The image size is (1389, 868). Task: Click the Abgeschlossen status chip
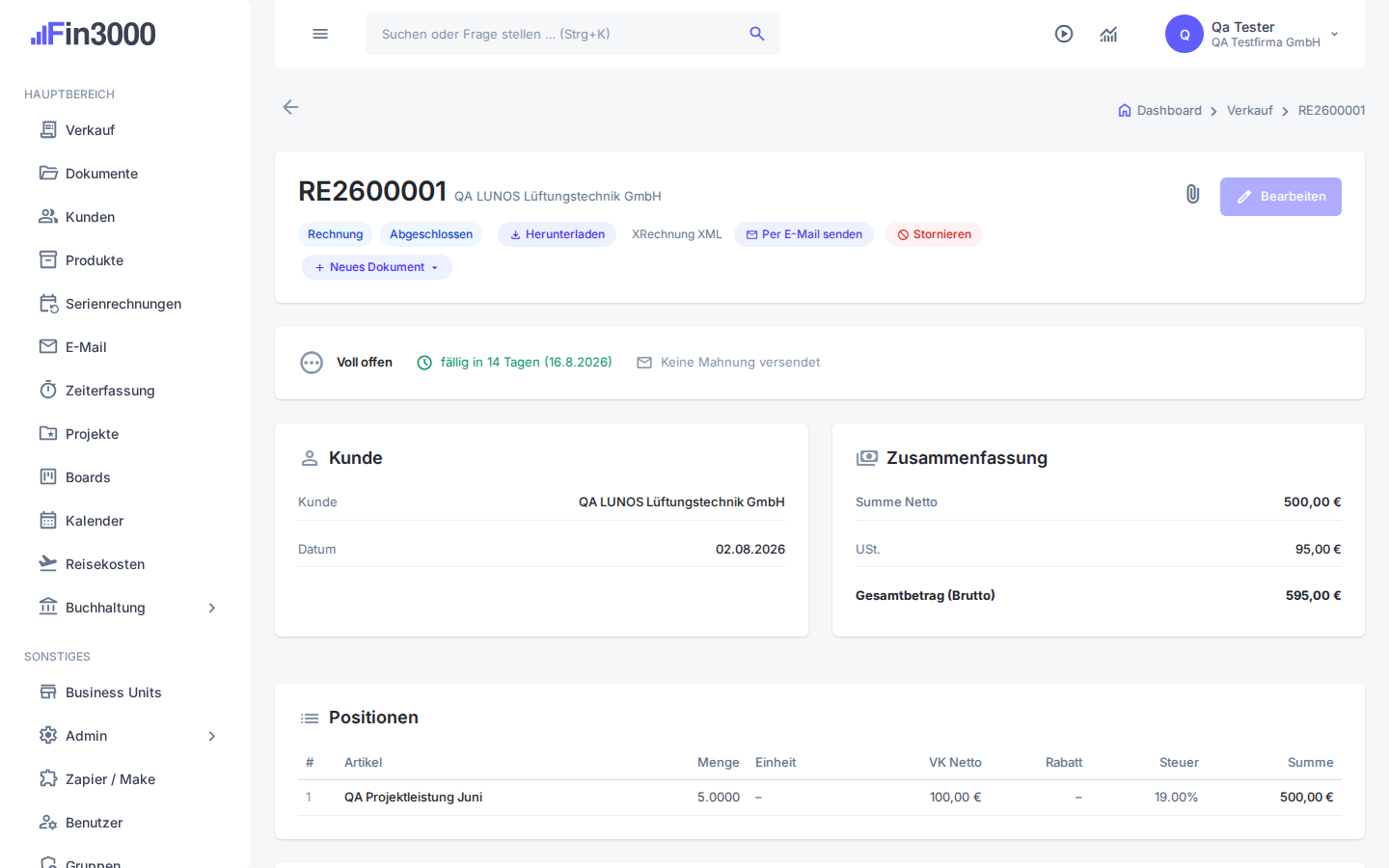pos(431,234)
